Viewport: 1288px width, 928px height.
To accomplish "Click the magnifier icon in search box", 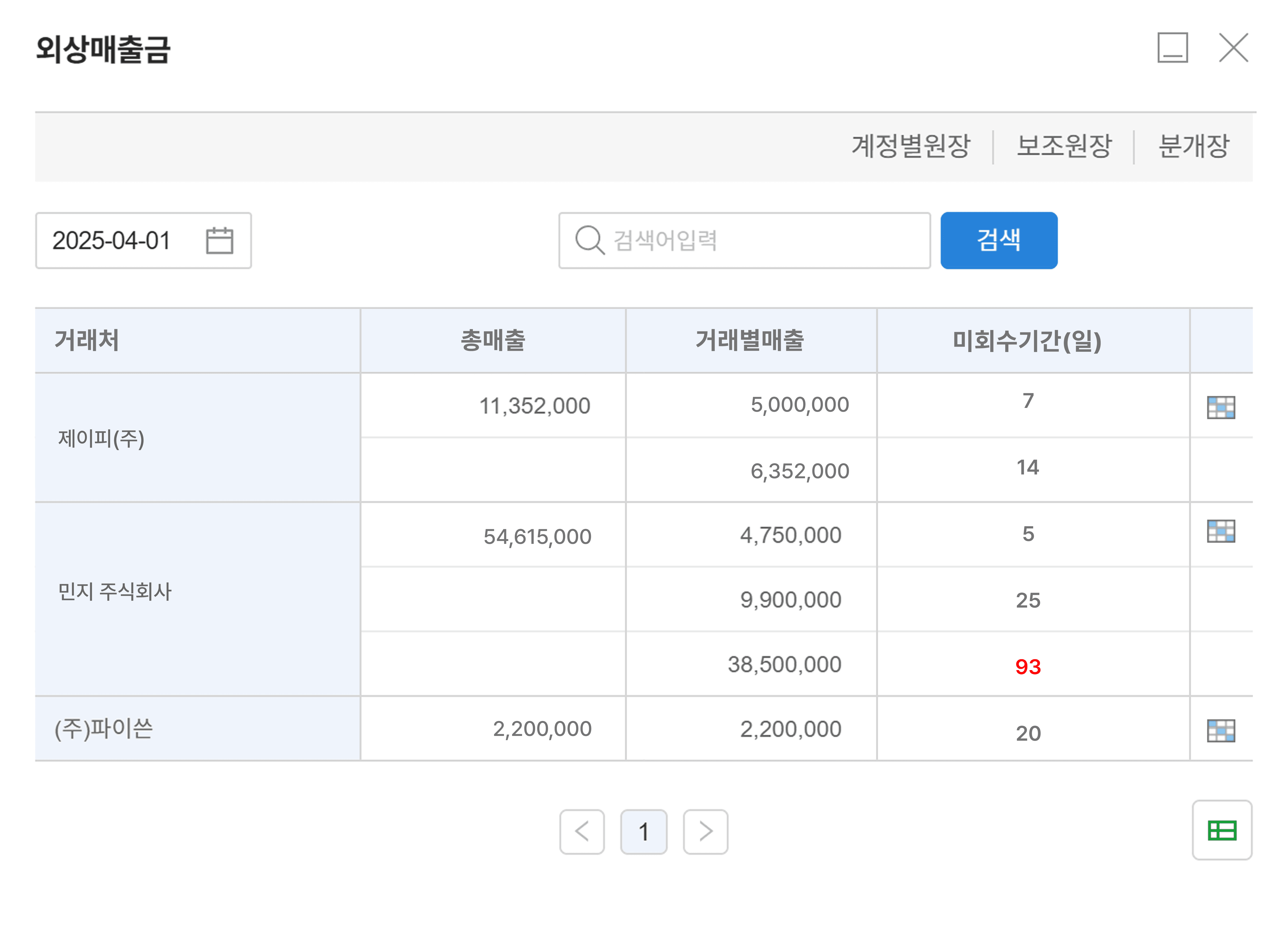I will [x=589, y=241].
